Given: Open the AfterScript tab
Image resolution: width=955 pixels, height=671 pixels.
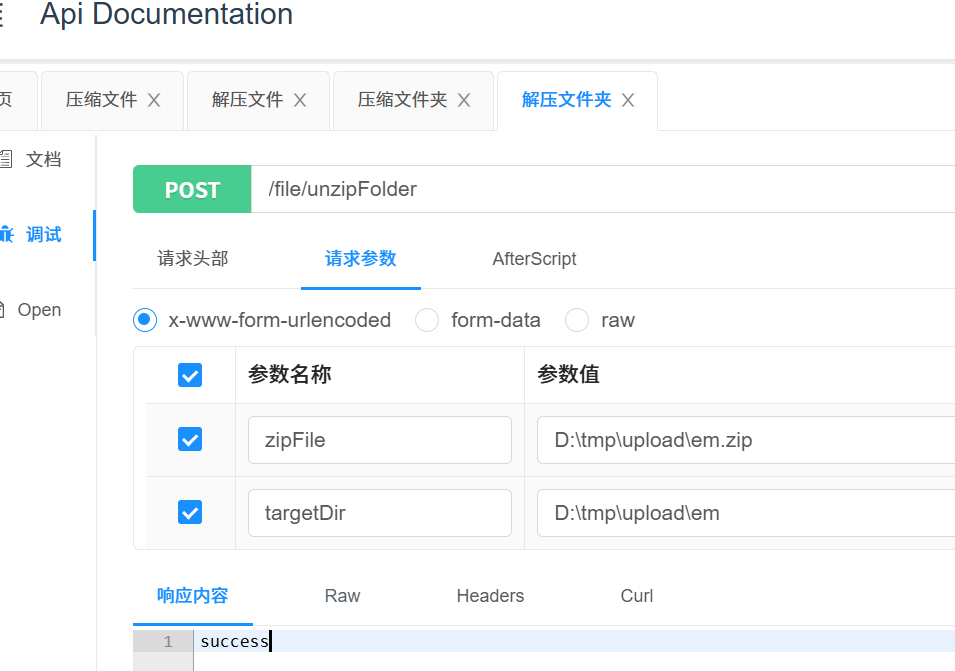Looking at the screenshot, I should 534,259.
